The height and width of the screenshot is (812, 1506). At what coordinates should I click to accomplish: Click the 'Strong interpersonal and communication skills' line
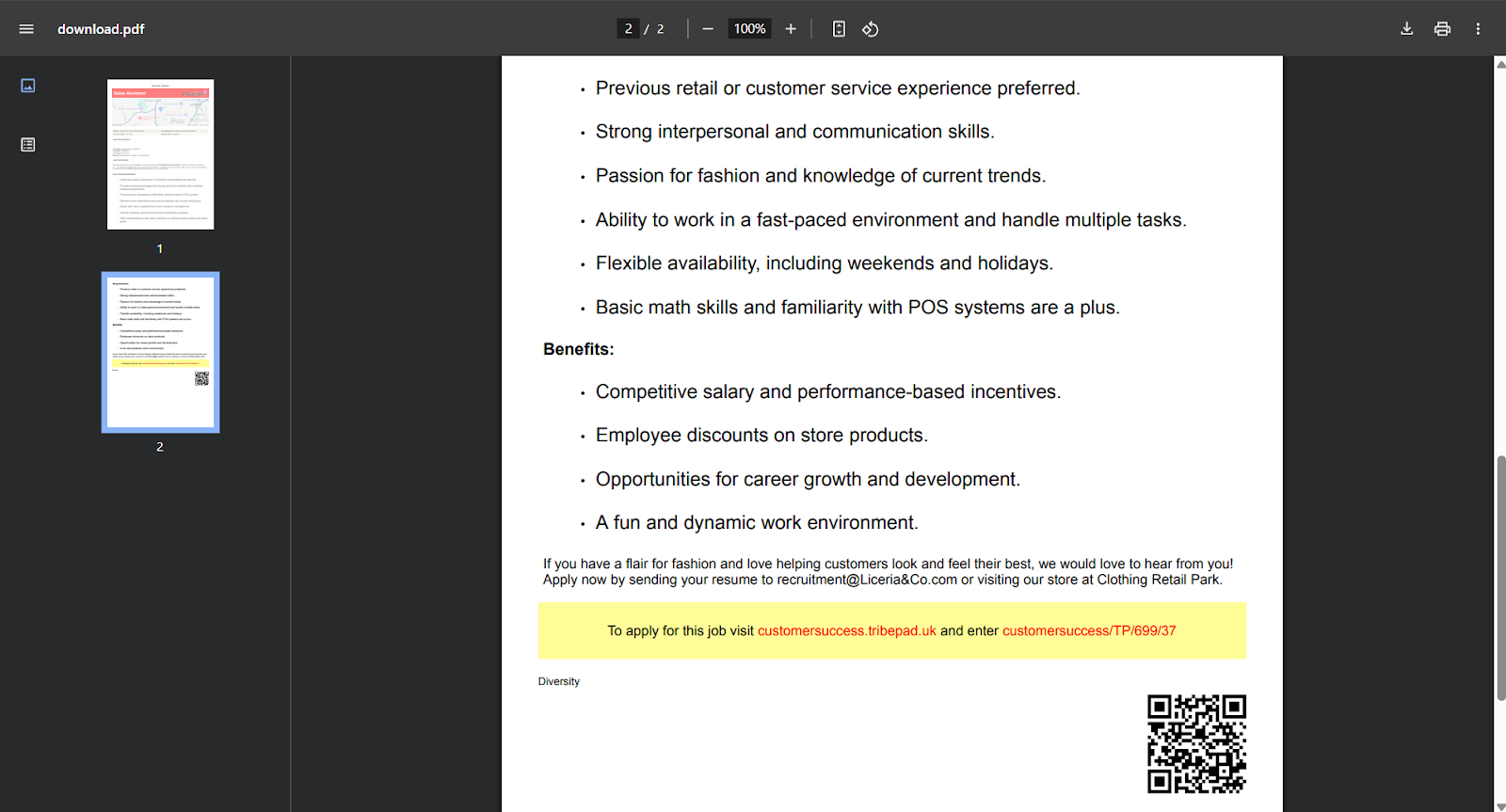click(x=794, y=132)
